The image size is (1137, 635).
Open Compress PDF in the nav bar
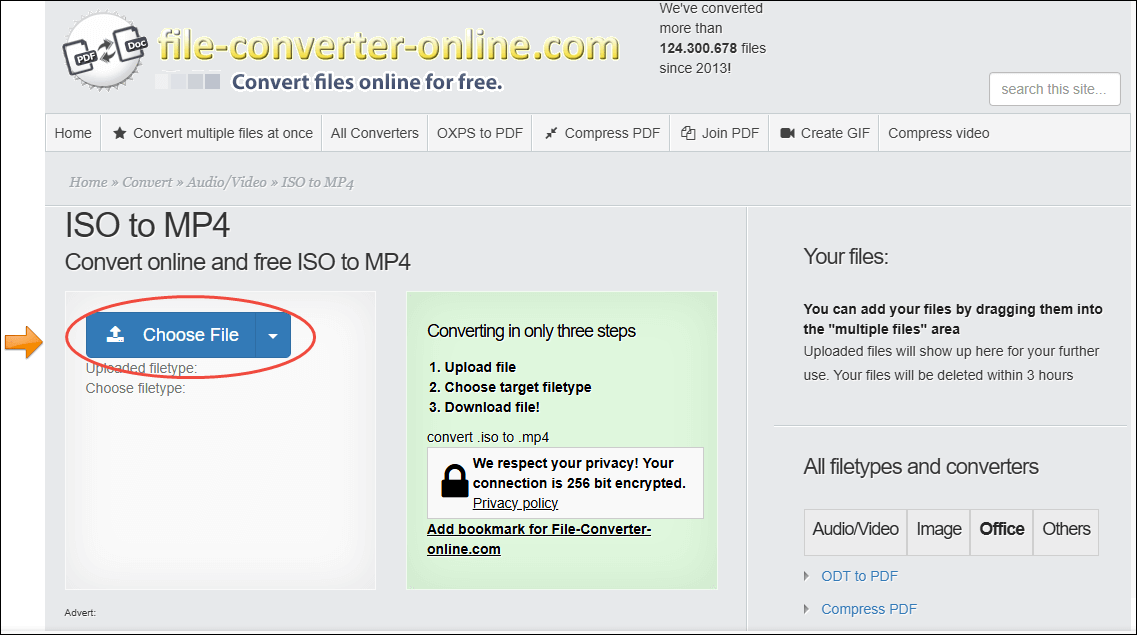click(x=601, y=133)
